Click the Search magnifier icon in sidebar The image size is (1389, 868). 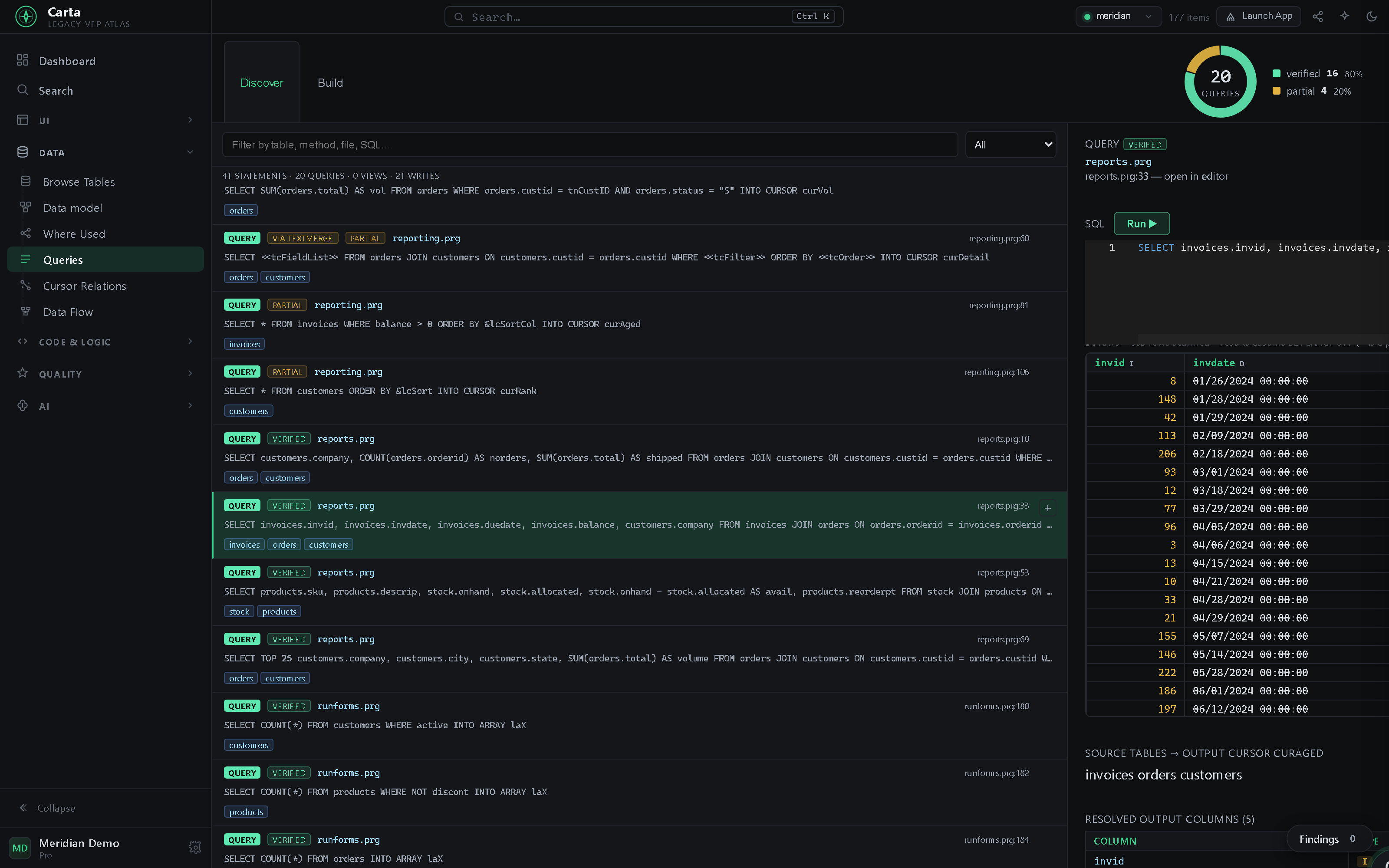pos(23,89)
